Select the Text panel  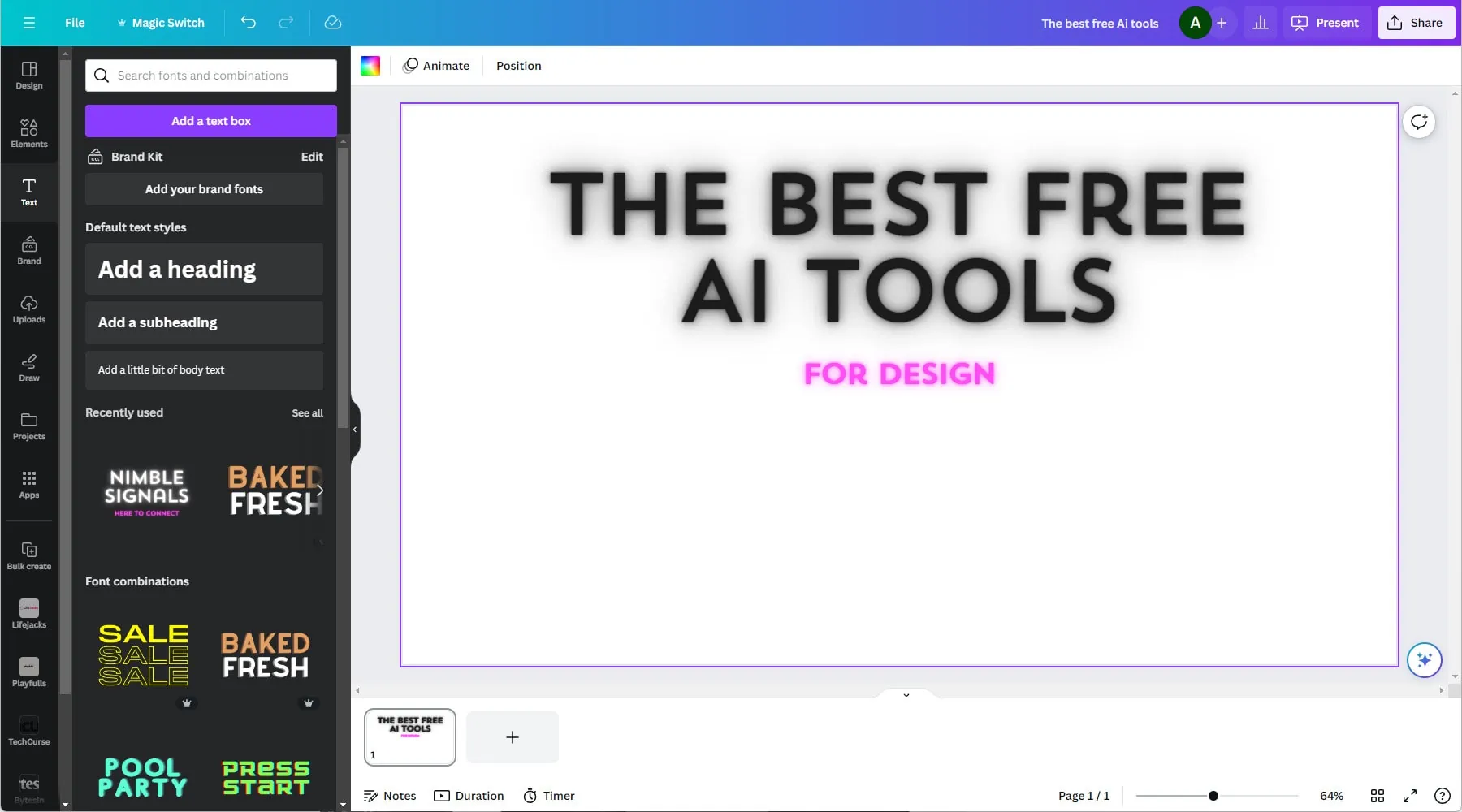(29, 192)
